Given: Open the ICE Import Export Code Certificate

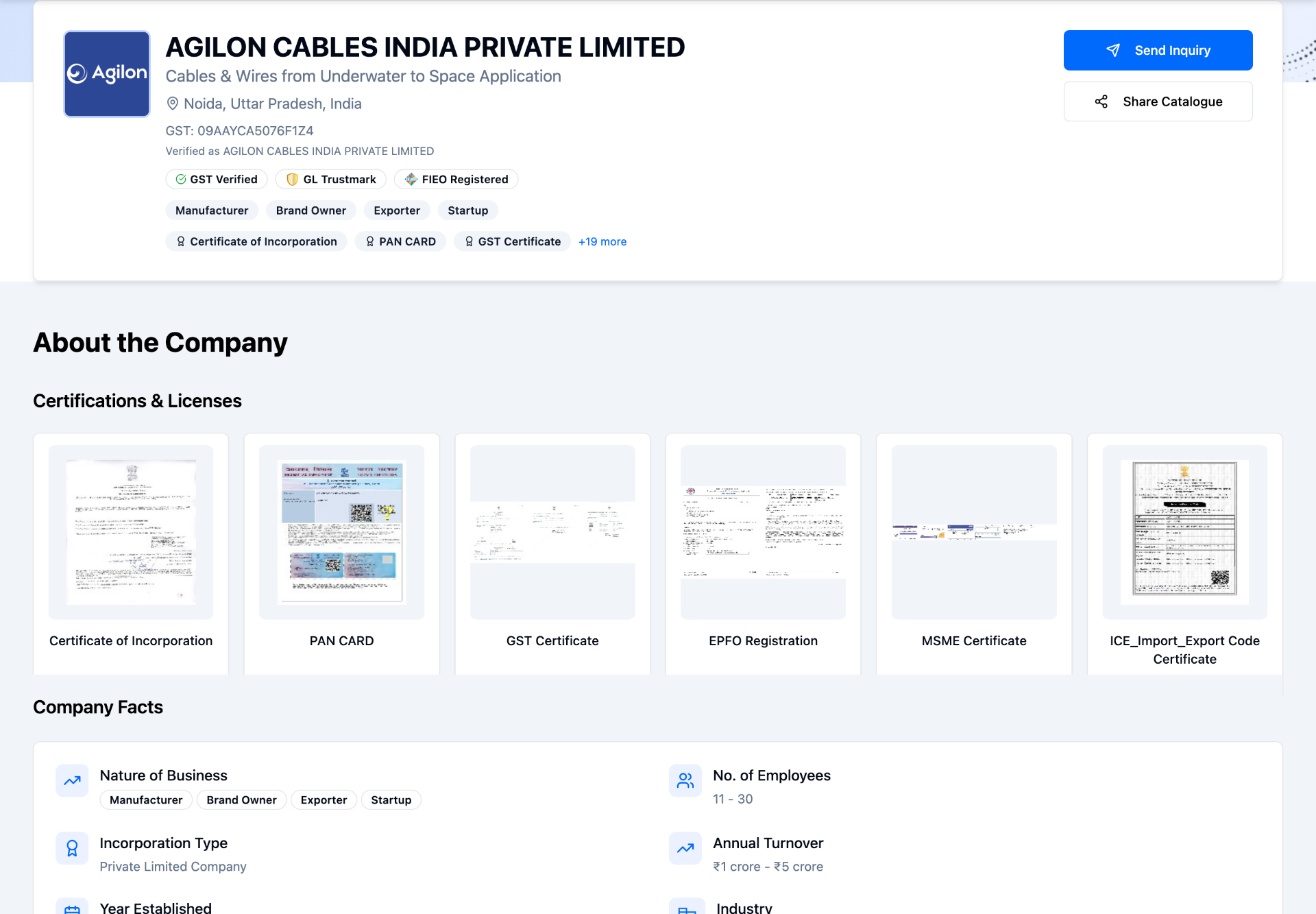Looking at the screenshot, I should tap(1185, 532).
